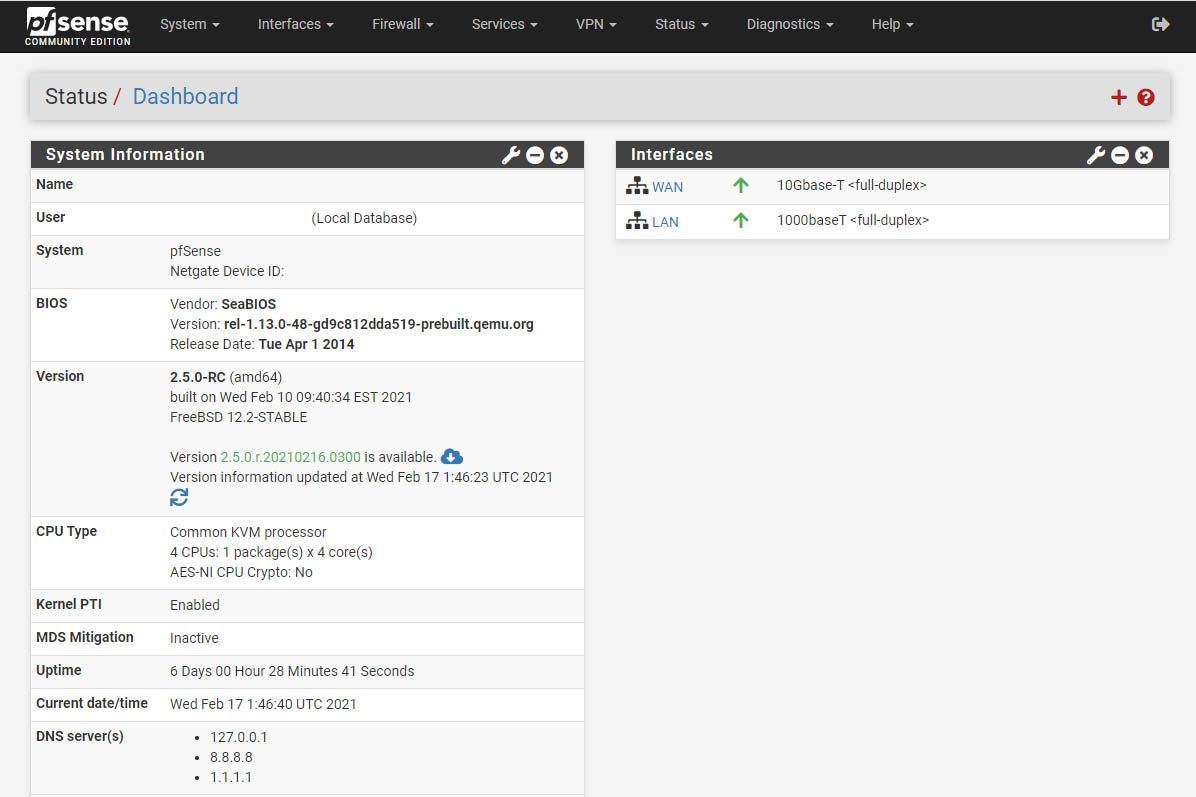This screenshot has height=797, width=1196.
Task: Select the uptime value 6 Days
Action: [292, 671]
